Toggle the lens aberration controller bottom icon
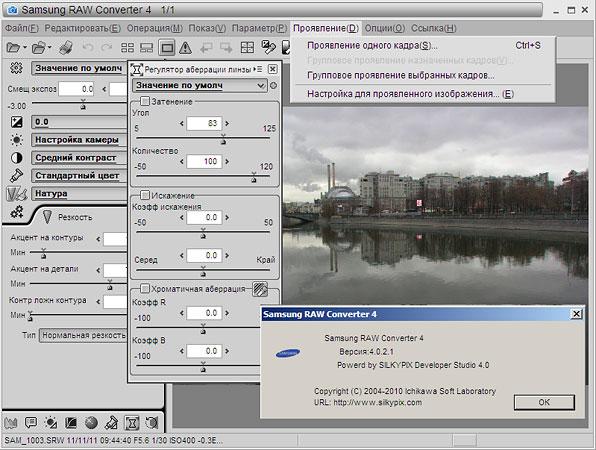596x450 pixels. click(132, 423)
